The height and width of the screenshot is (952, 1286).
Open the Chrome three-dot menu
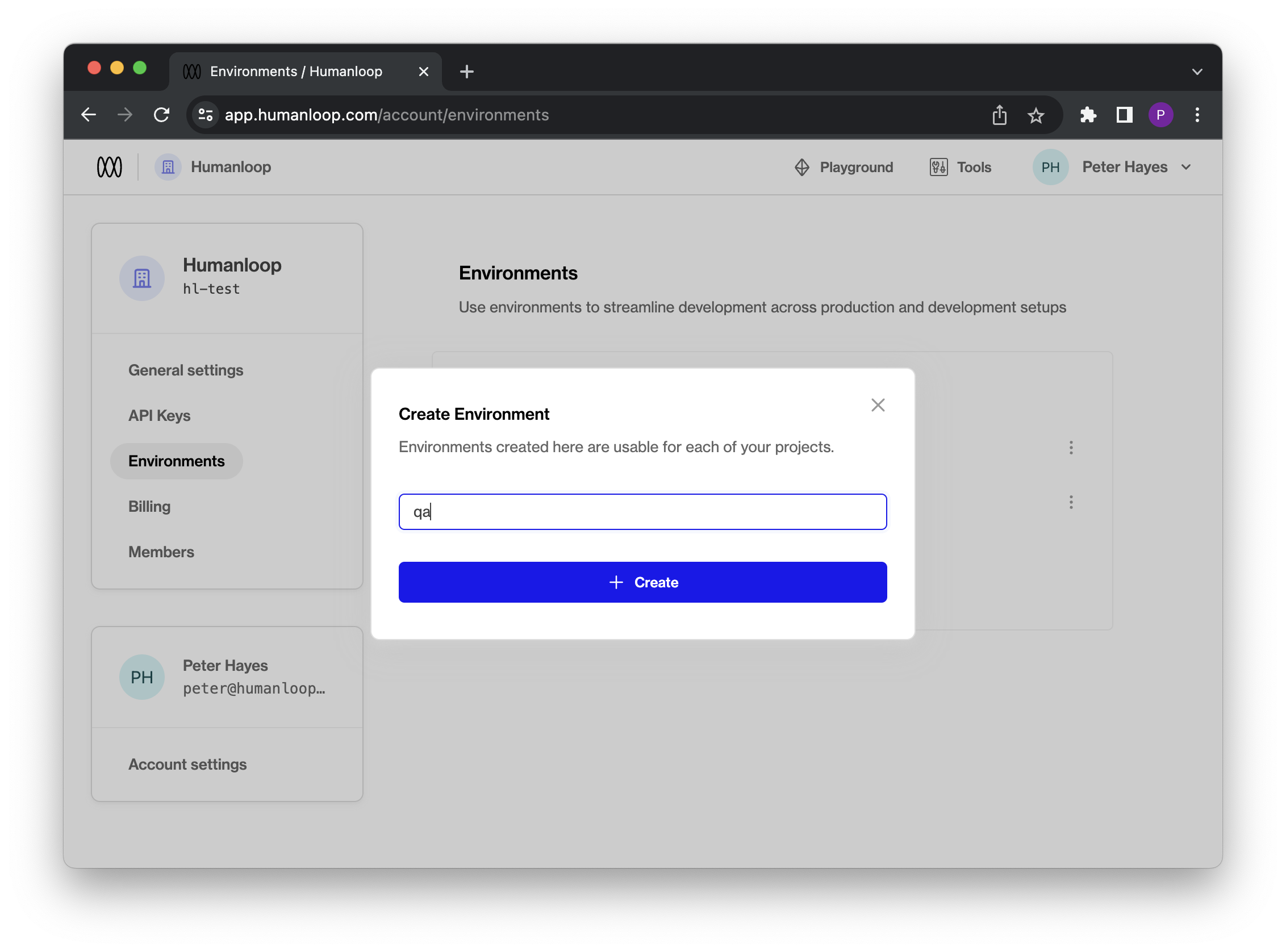pyautogui.click(x=1197, y=115)
